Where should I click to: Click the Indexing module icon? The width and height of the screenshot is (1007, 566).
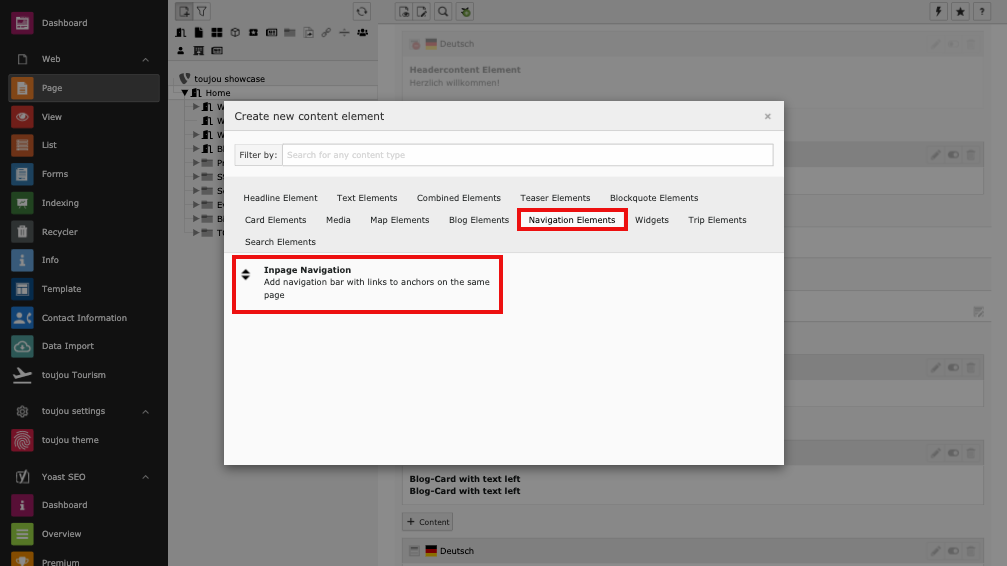22,203
